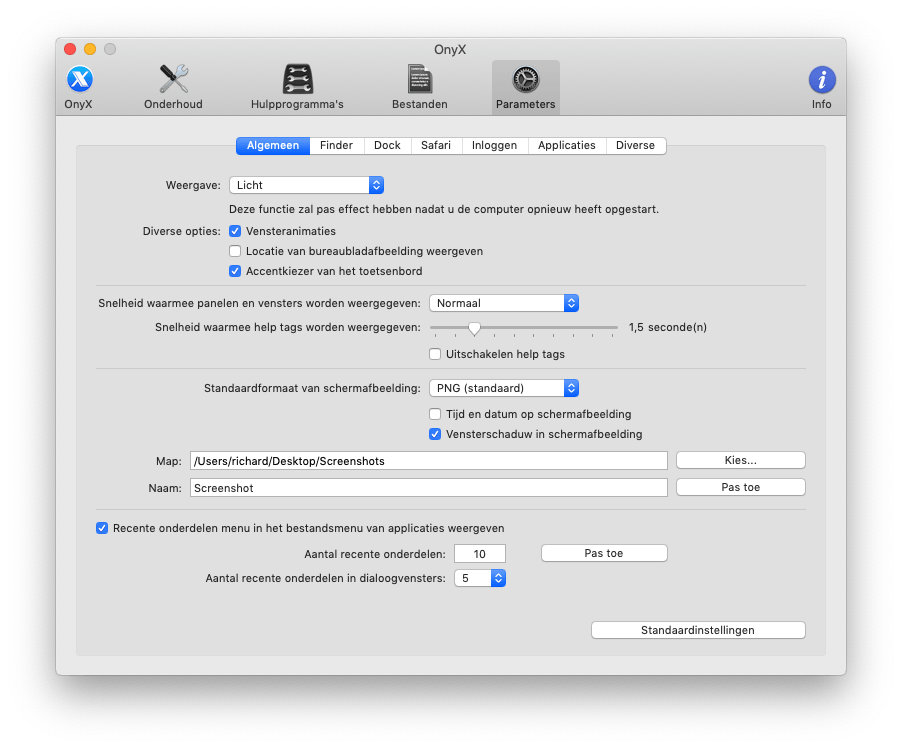Select the Parameters gear icon
This screenshot has height=749, width=902.
coord(525,87)
